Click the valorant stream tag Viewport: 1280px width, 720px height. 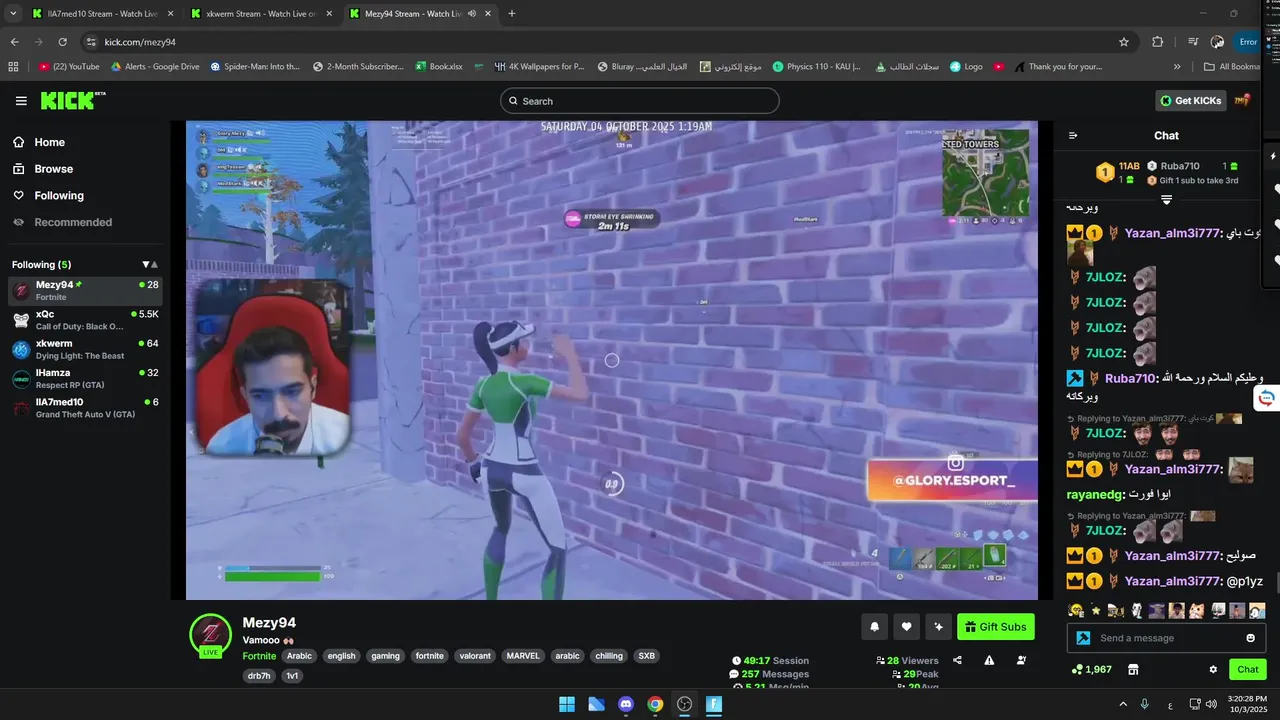tap(475, 656)
